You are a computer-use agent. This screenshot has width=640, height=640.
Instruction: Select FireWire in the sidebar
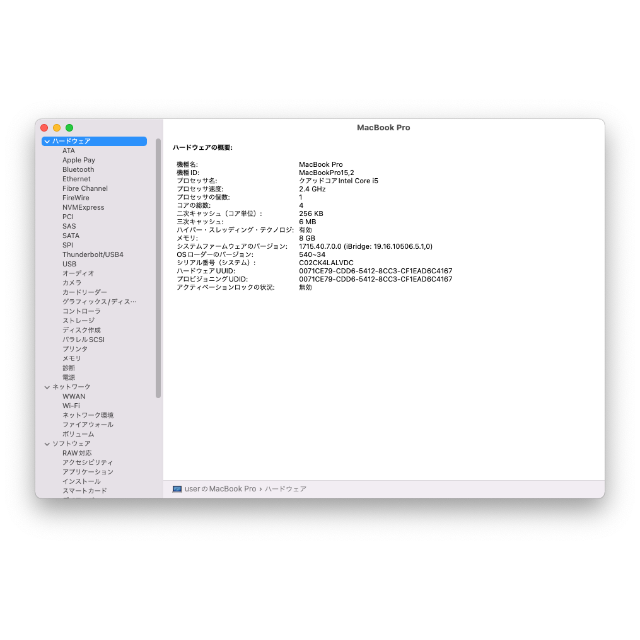[76, 198]
